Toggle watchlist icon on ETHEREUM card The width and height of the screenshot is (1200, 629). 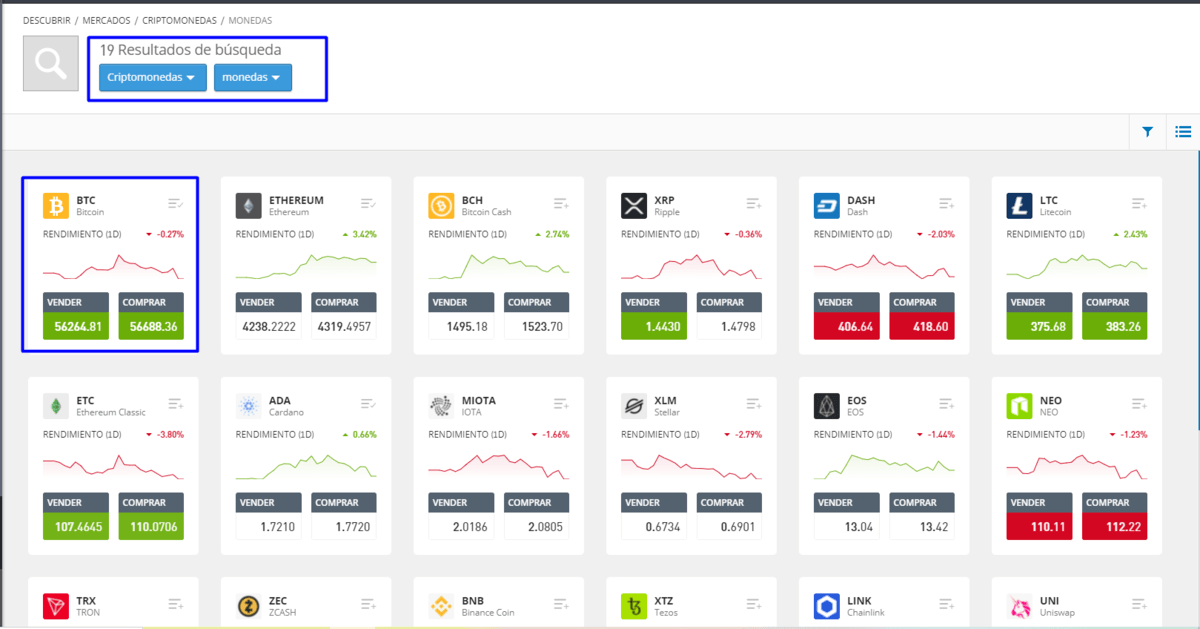click(x=369, y=203)
